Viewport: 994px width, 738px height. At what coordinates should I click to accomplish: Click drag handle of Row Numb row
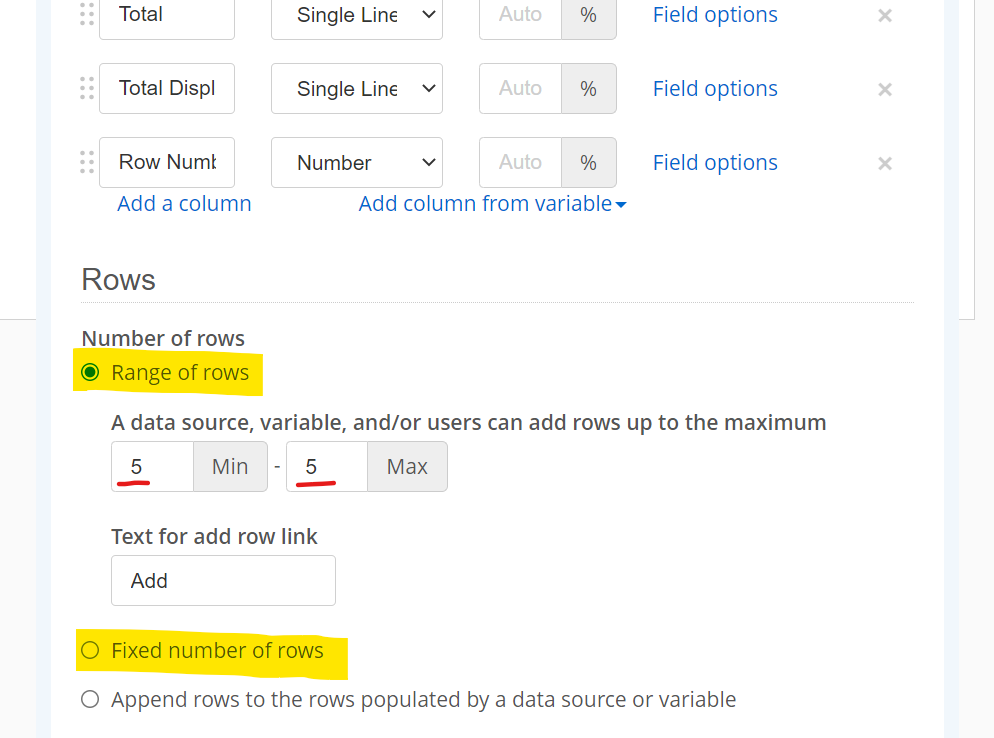87,162
